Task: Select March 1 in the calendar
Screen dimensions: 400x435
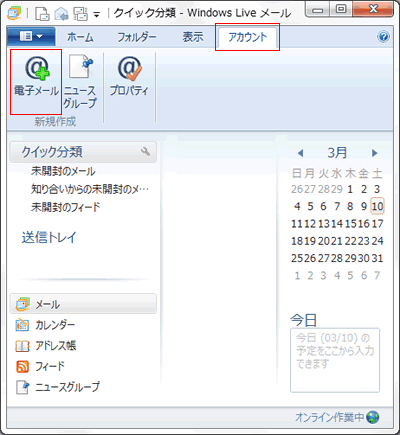Action: pos(350,189)
